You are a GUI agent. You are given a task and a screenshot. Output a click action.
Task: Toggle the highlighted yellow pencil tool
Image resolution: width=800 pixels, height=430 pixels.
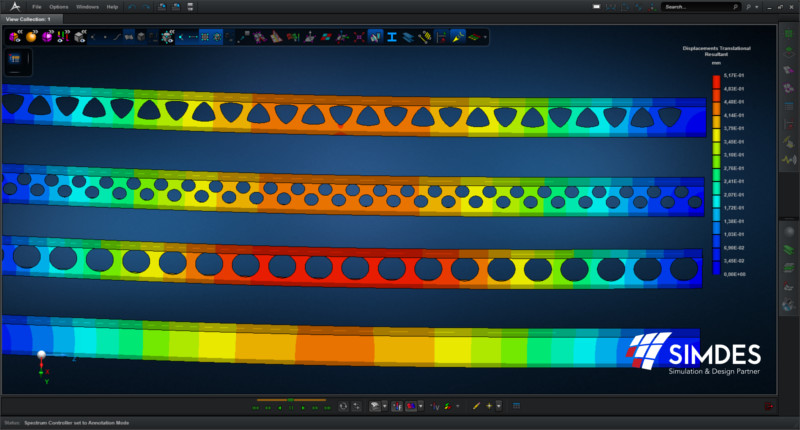[x=458, y=37]
